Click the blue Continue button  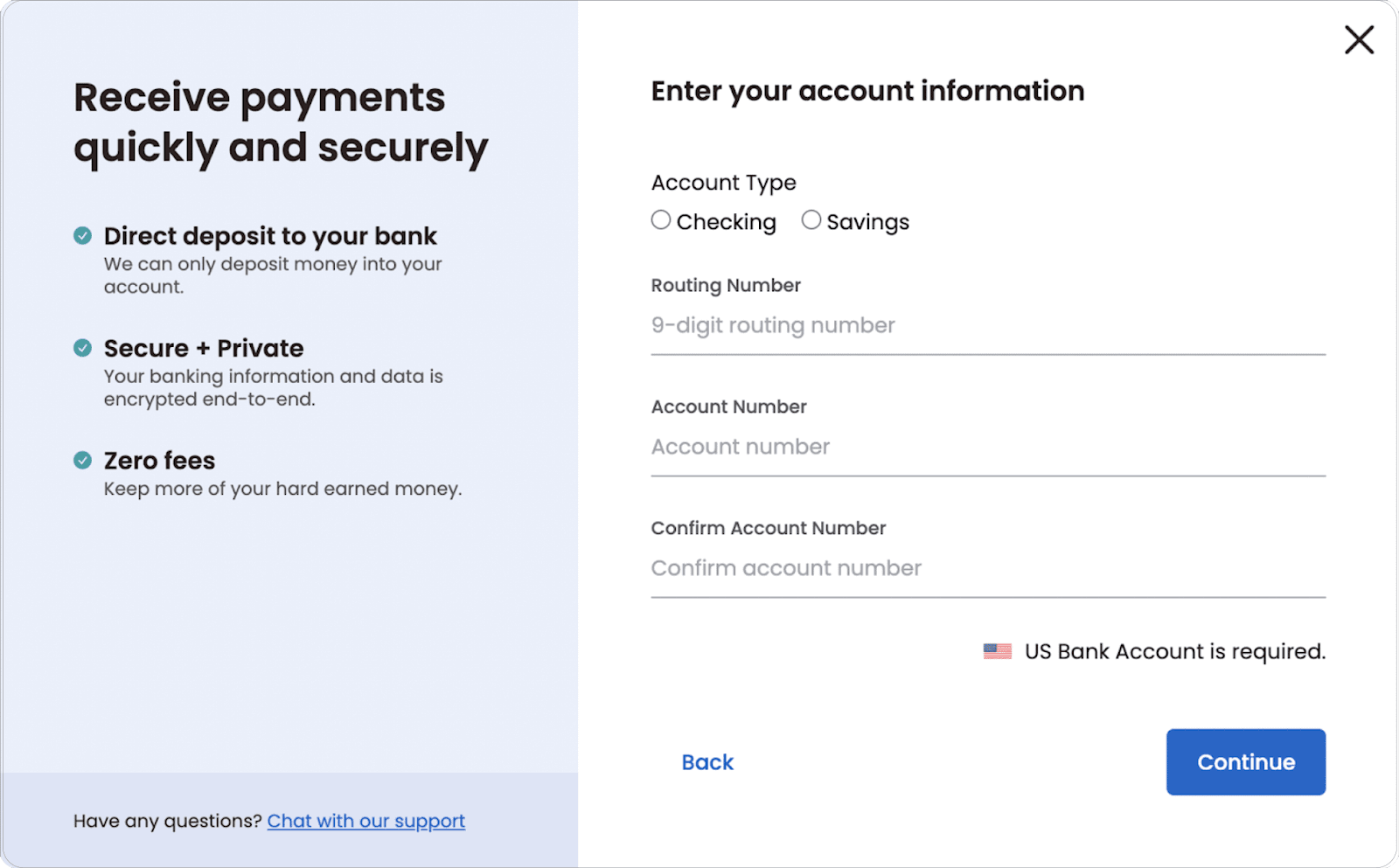coord(1245,762)
